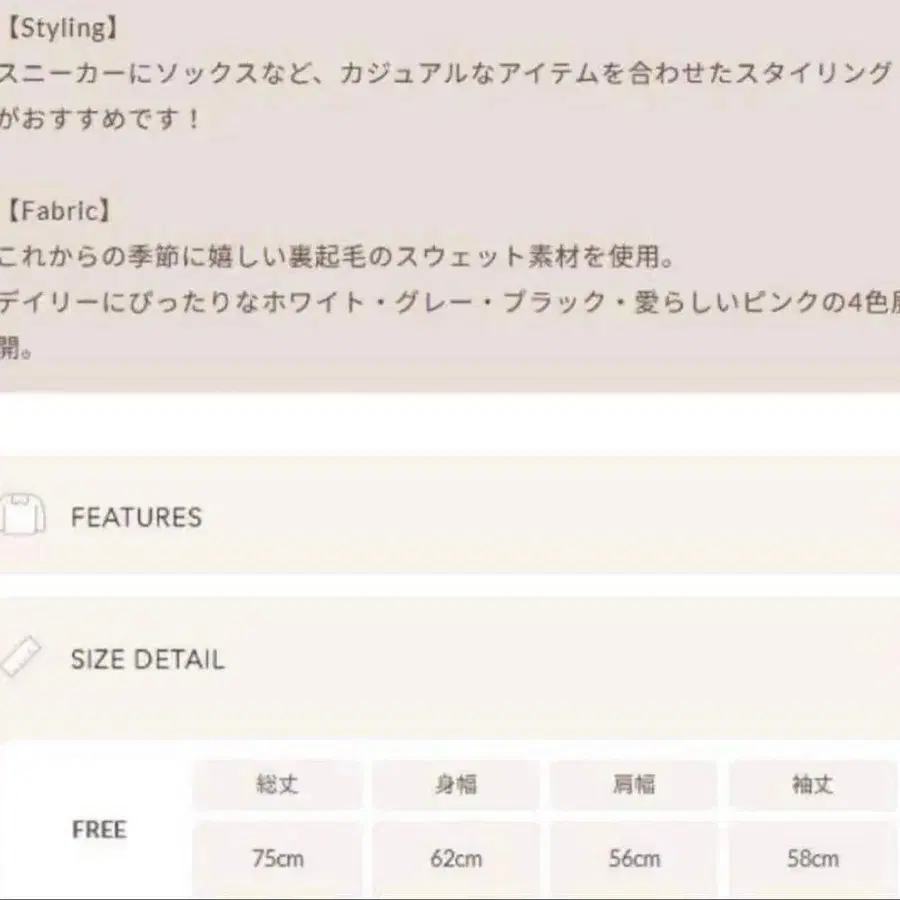Click the text line がおすすめです！

100,119
